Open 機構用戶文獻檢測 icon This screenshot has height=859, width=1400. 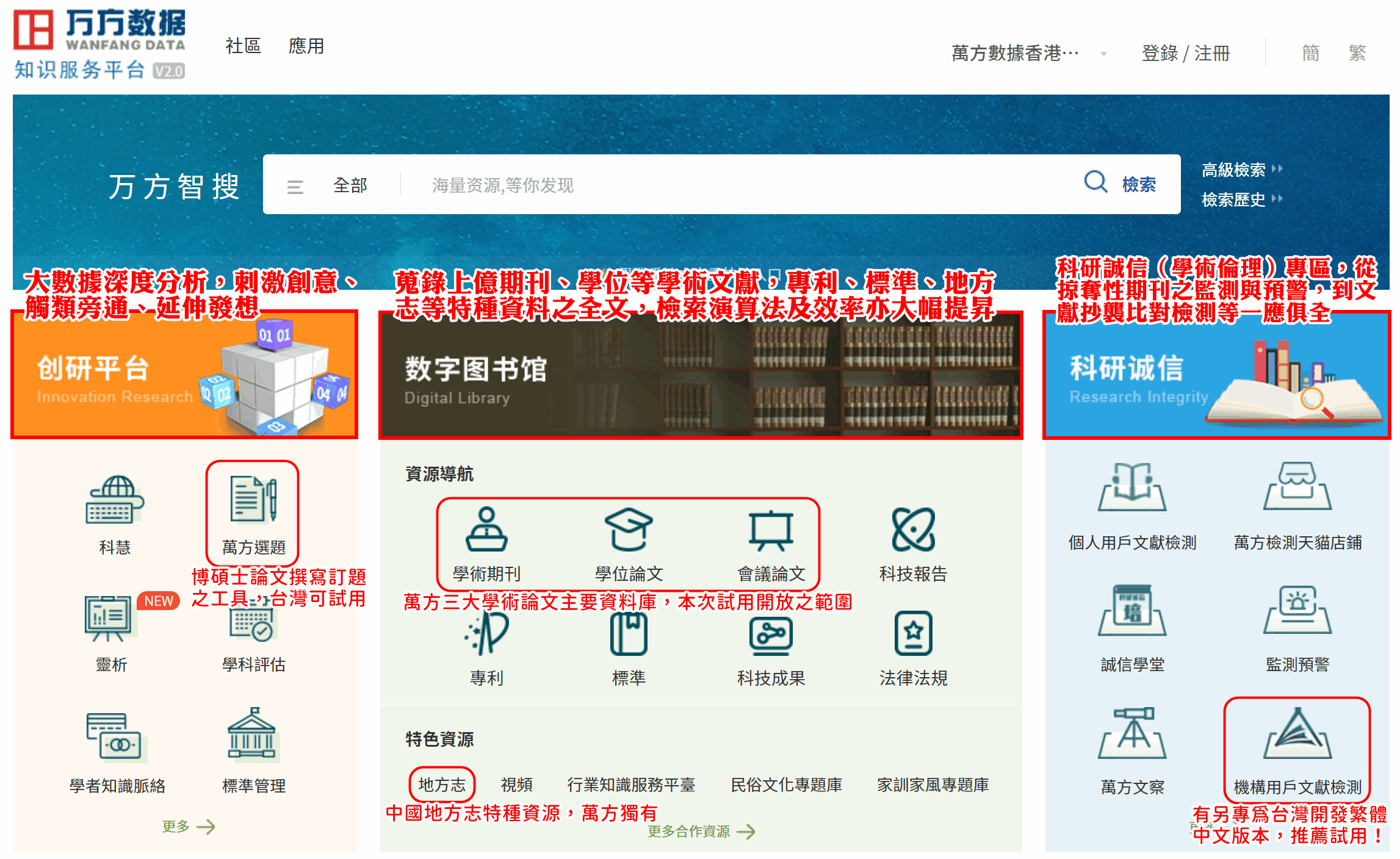point(1297,733)
